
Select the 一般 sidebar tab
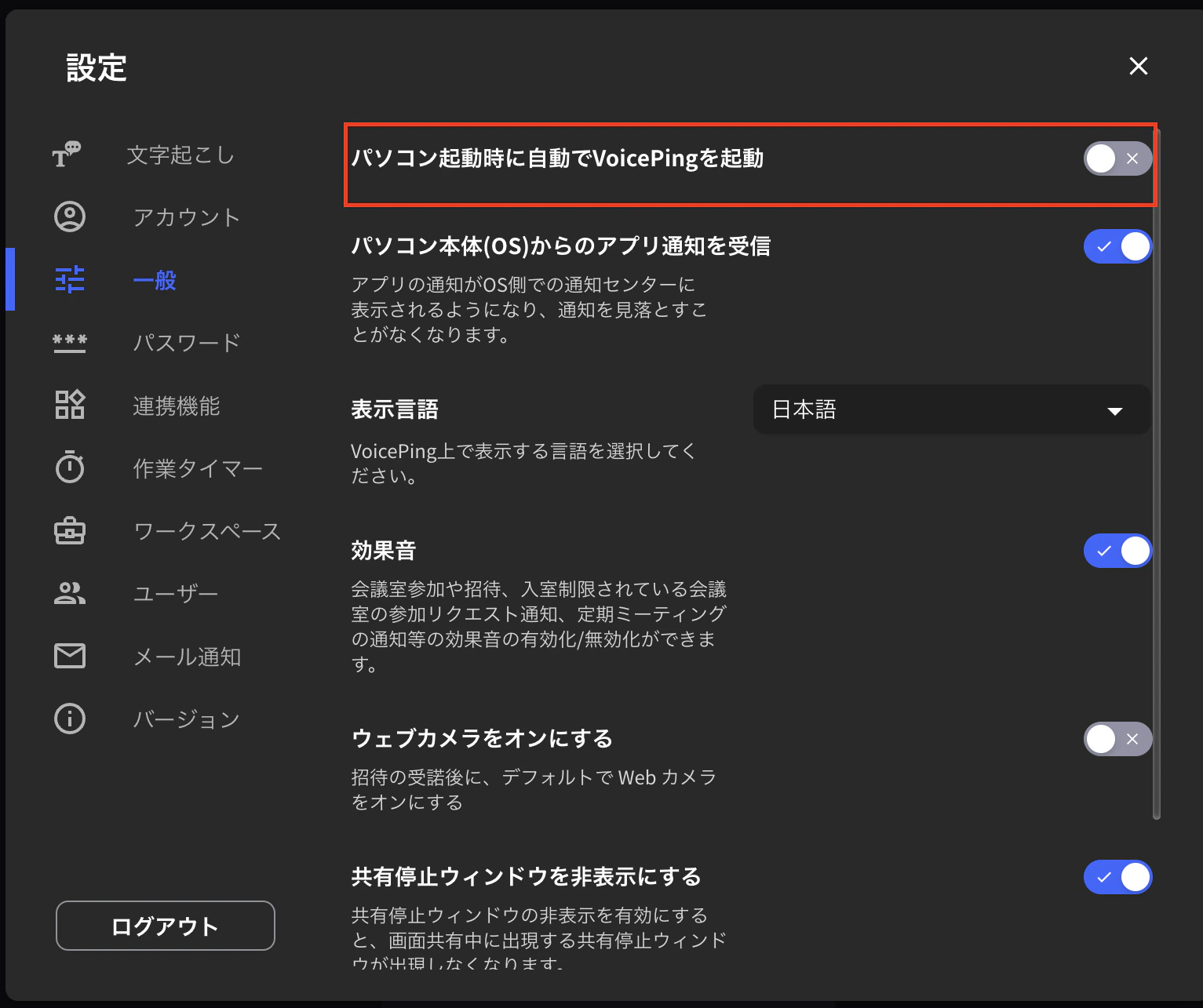coord(154,279)
